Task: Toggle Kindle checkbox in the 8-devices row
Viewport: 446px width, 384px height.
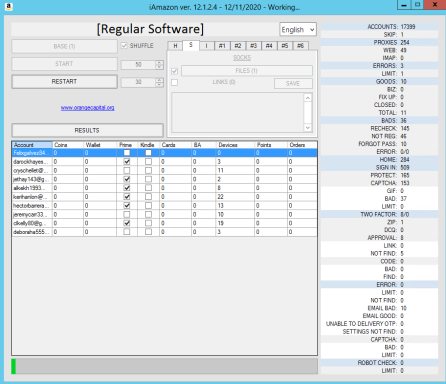Action: [x=148, y=188]
